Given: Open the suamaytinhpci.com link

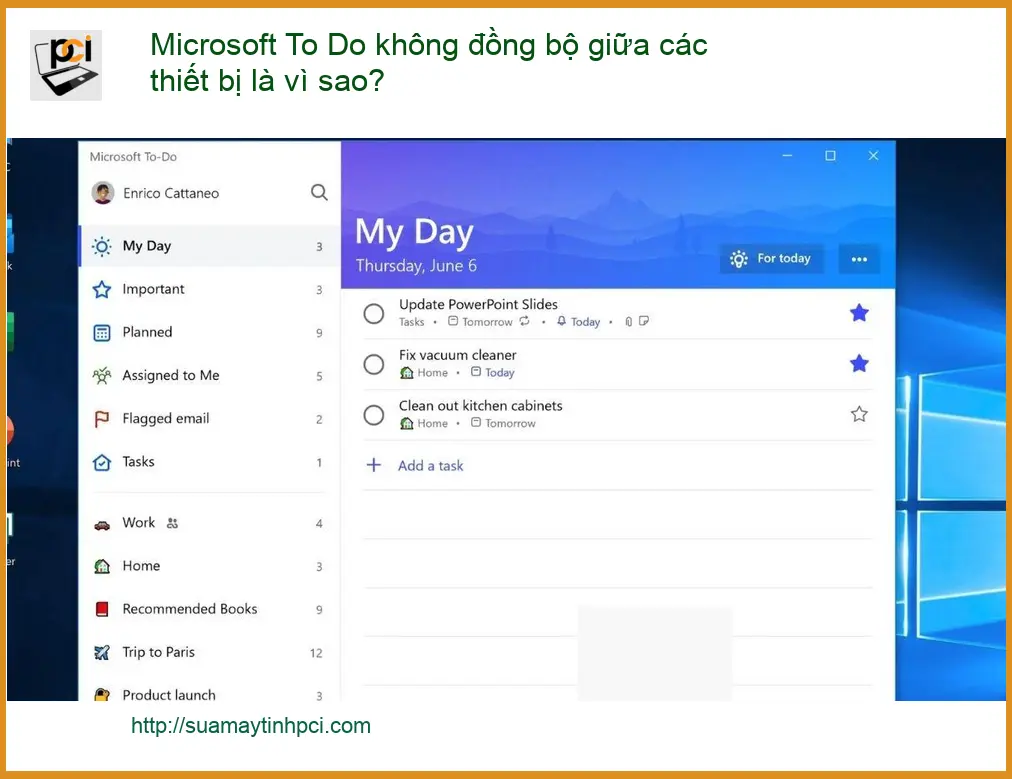Looking at the screenshot, I should tap(251, 726).
